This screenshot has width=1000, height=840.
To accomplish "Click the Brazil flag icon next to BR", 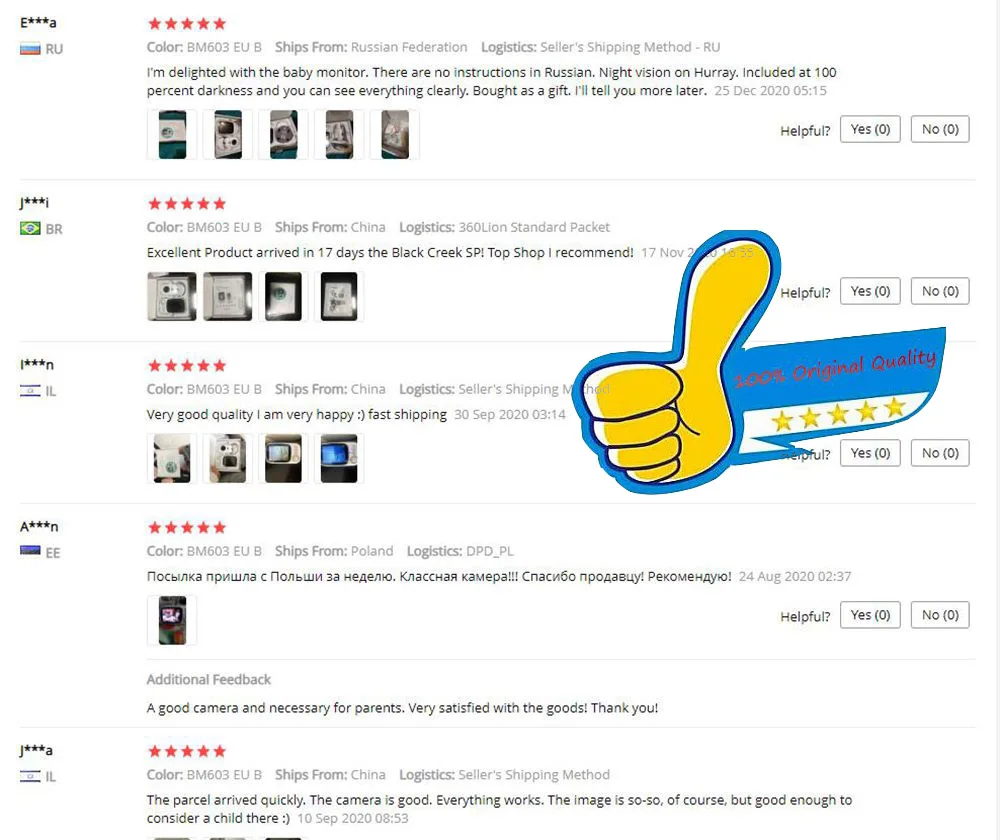I will point(30,228).
